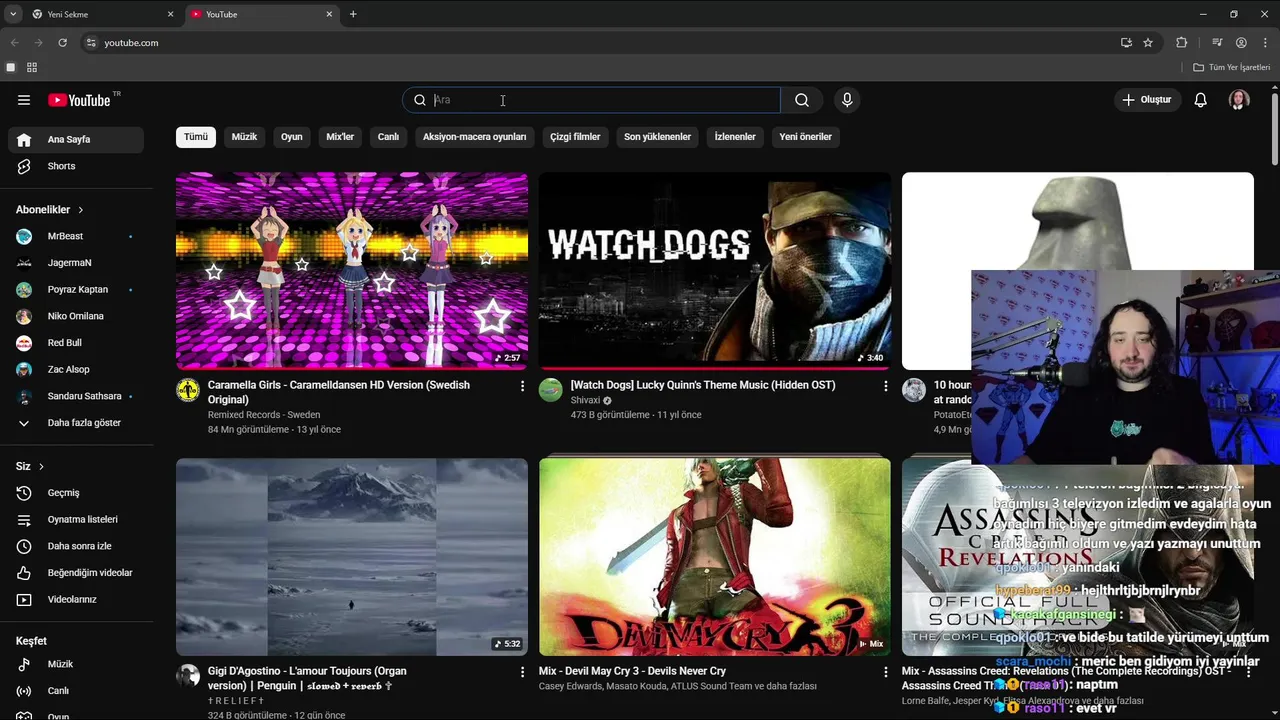Open Poyraz Kaptan channel subscription
The width and height of the screenshot is (1280, 720).
pos(76,289)
